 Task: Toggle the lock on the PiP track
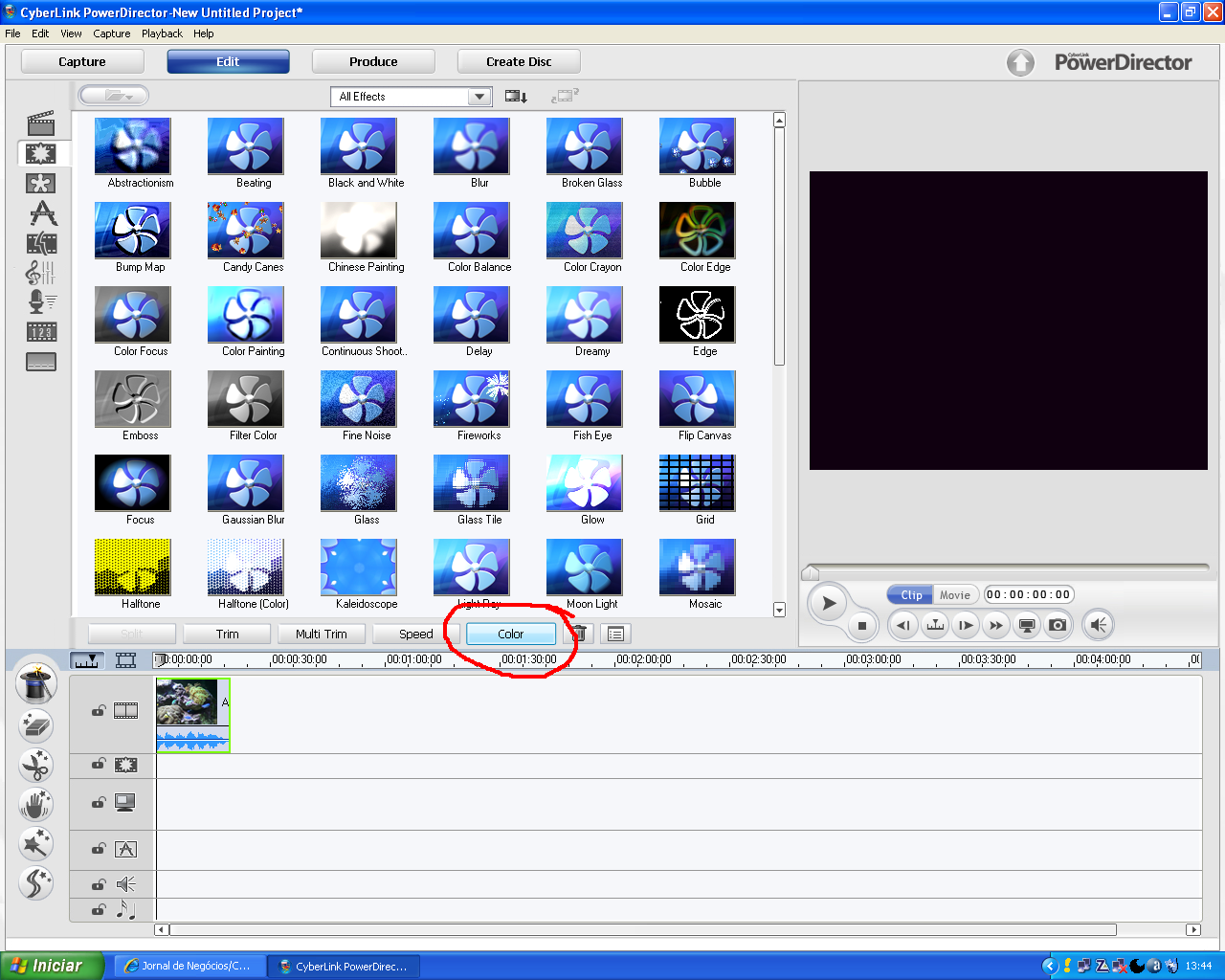[x=99, y=803]
